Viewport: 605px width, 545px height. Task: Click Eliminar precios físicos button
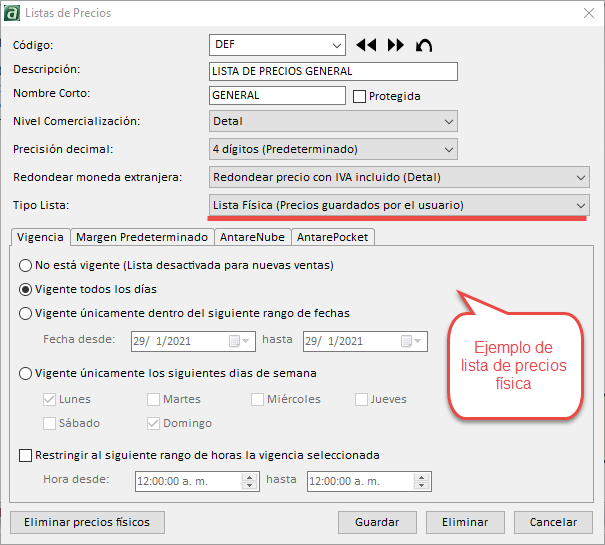(x=87, y=522)
